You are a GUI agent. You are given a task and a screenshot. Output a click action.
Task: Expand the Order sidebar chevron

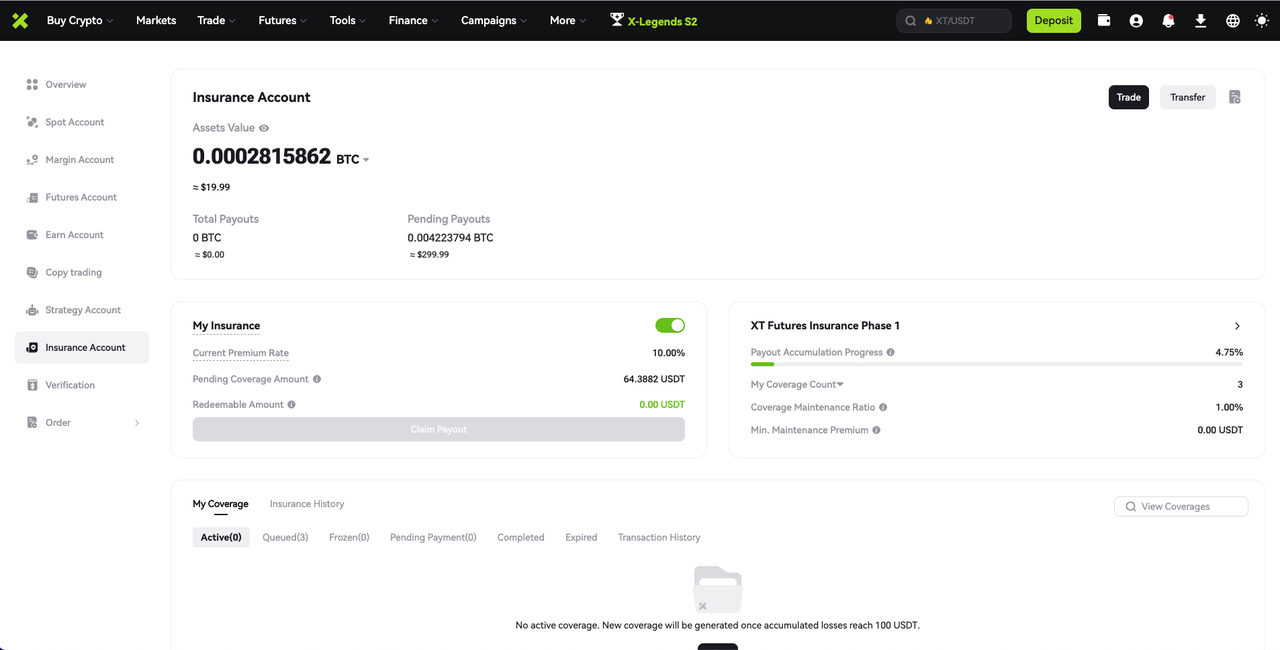point(137,423)
